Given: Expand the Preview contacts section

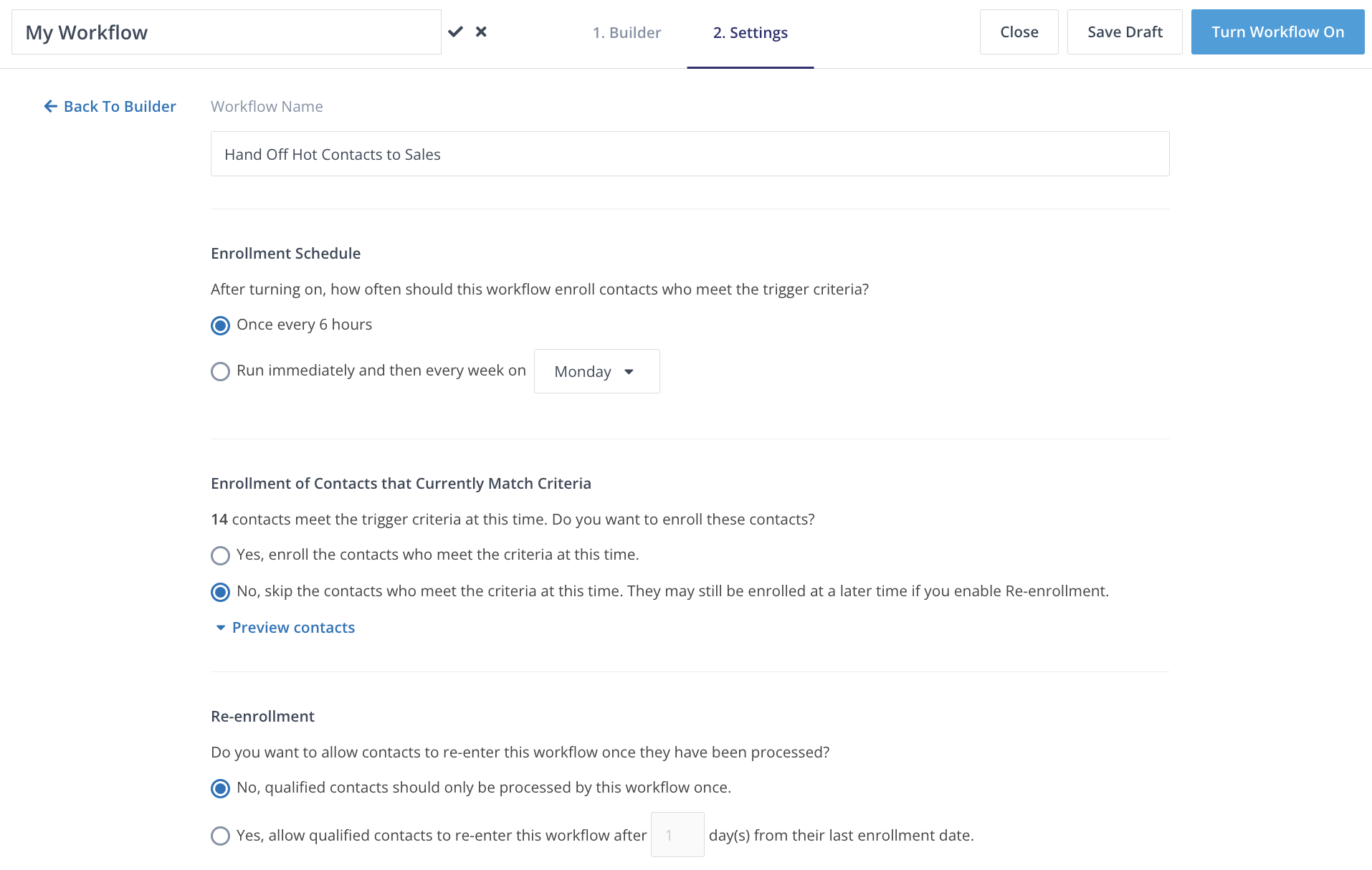Looking at the screenshot, I should [x=293, y=628].
